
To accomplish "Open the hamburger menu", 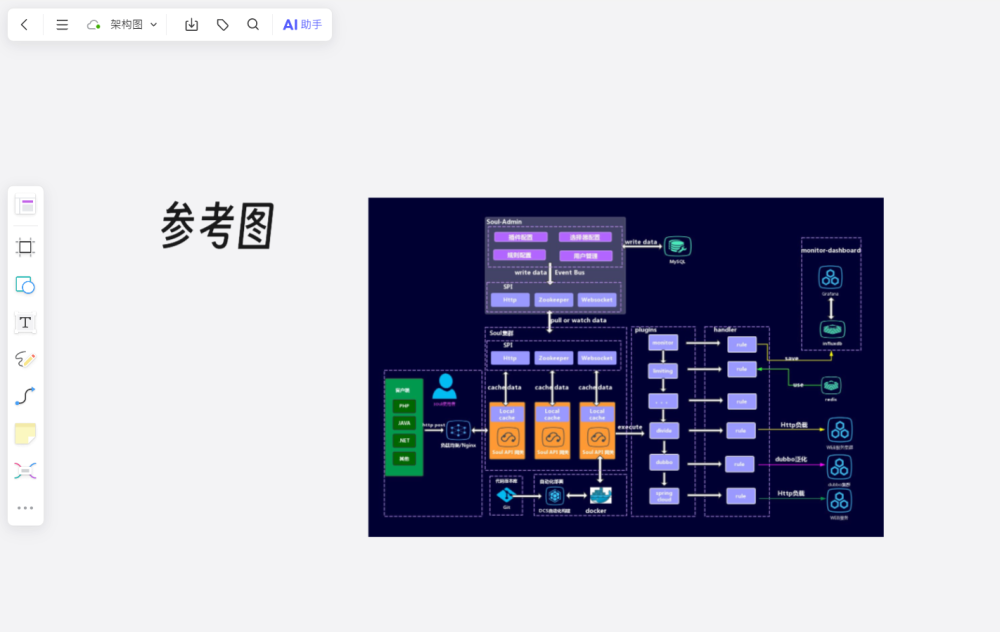I will coord(62,24).
